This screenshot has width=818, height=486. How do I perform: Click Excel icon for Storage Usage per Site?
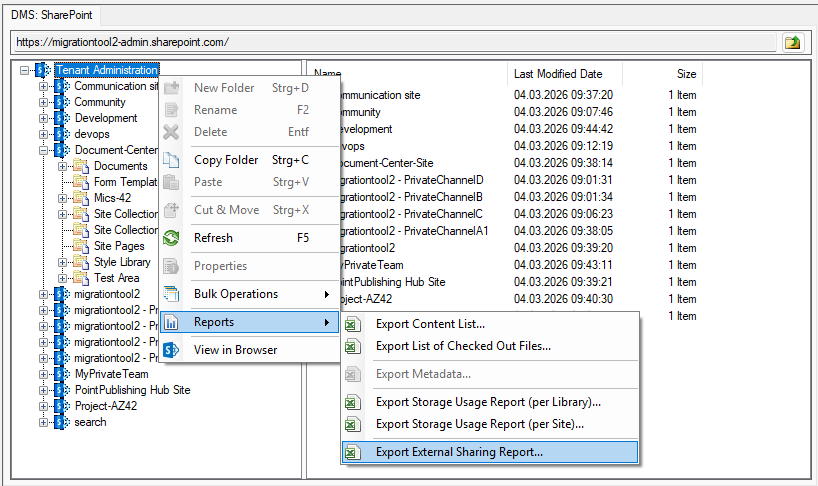(x=353, y=424)
